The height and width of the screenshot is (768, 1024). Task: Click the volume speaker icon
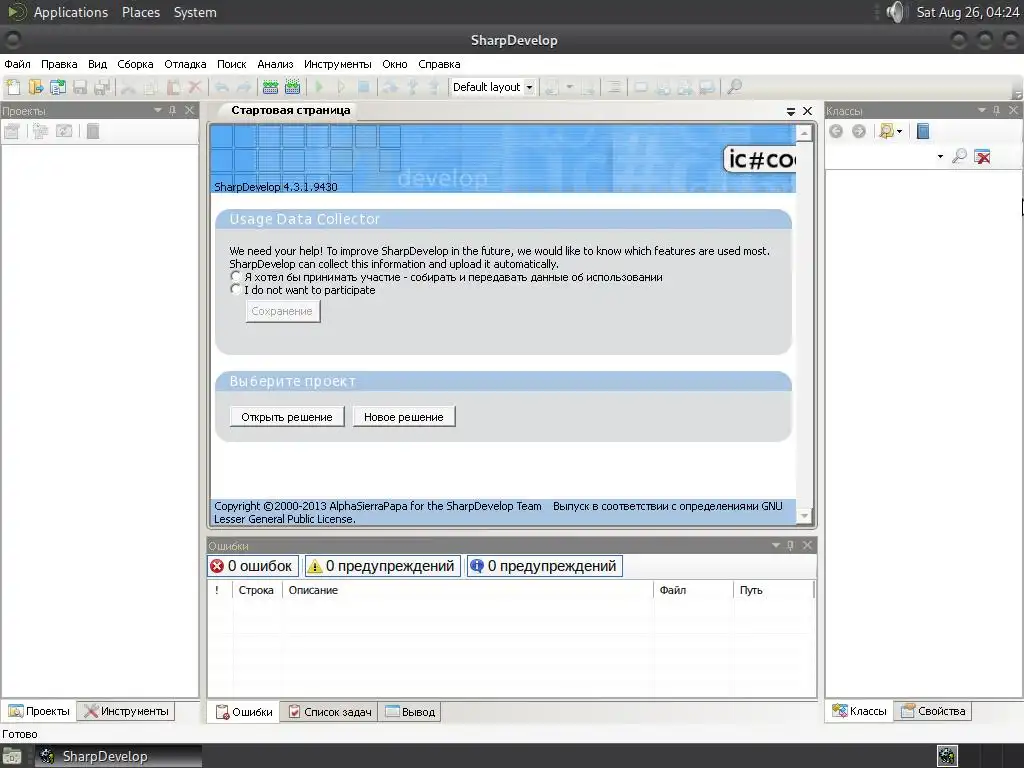897,12
